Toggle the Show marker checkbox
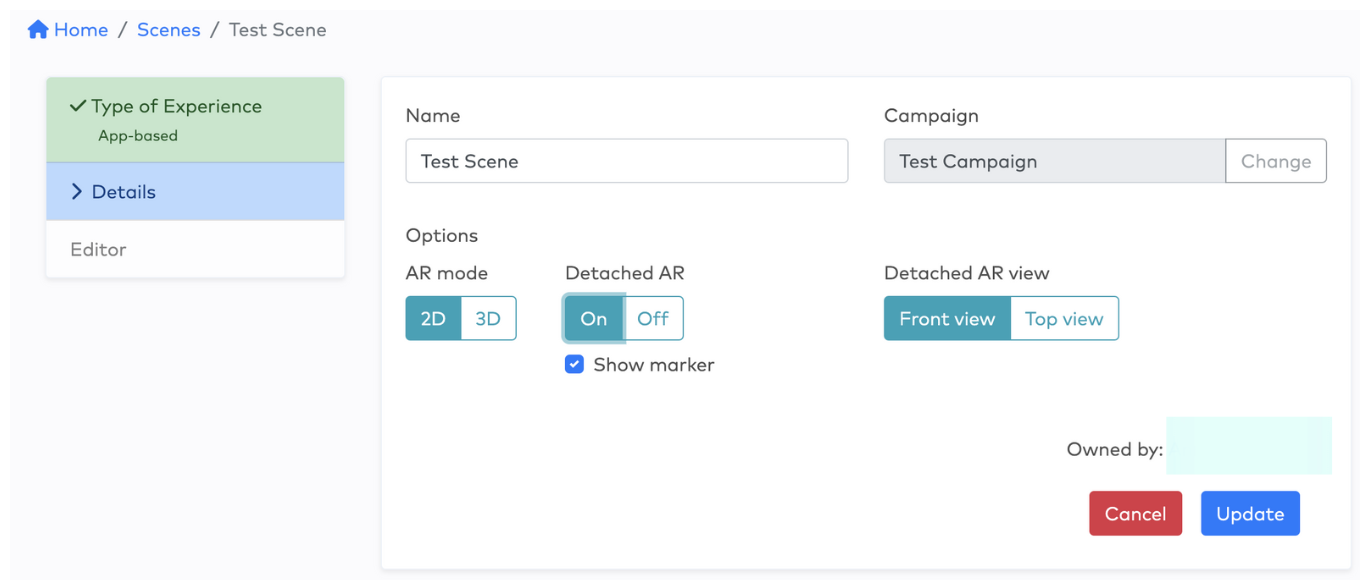This screenshot has height=580, width=1360. (x=574, y=365)
